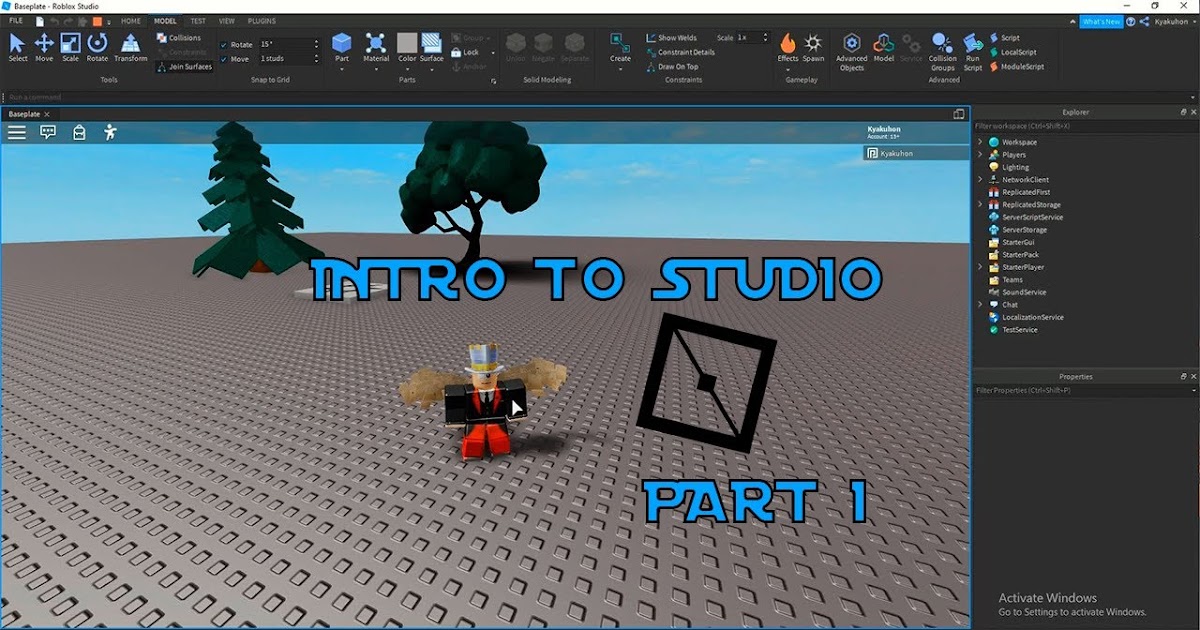The height and width of the screenshot is (630, 1200).
Task: Toggle Constraint Details
Action: (x=680, y=52)
